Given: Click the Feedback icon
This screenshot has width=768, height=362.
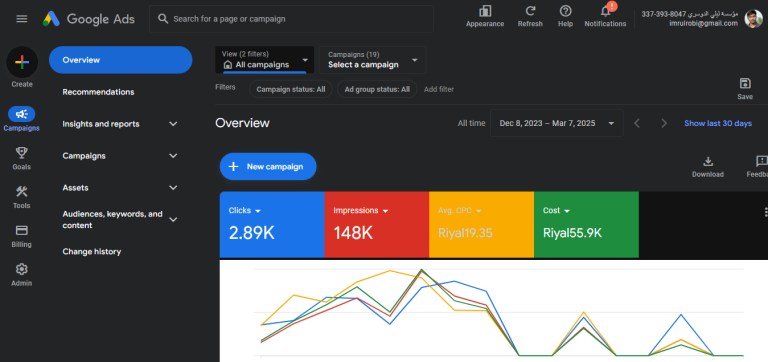Looking at the screenshot, I should [x=762, y=161].
